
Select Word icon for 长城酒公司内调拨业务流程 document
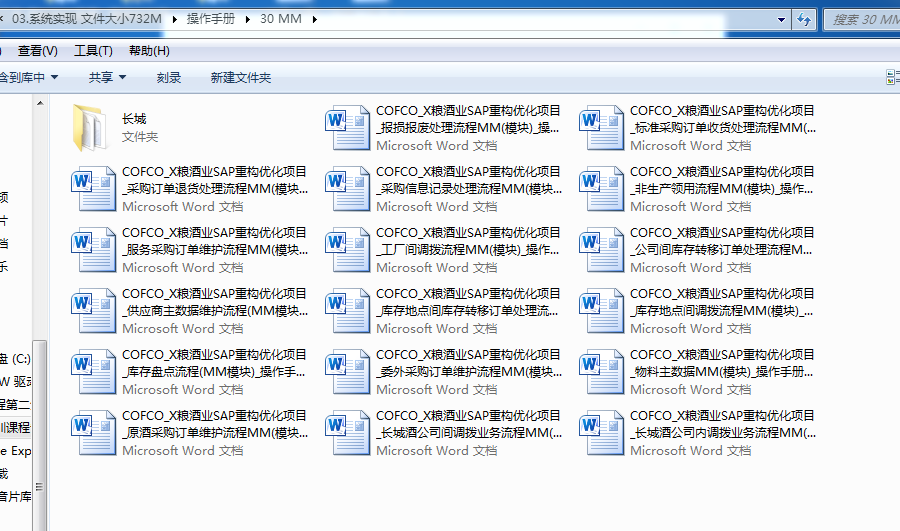[x=601, y=432]
